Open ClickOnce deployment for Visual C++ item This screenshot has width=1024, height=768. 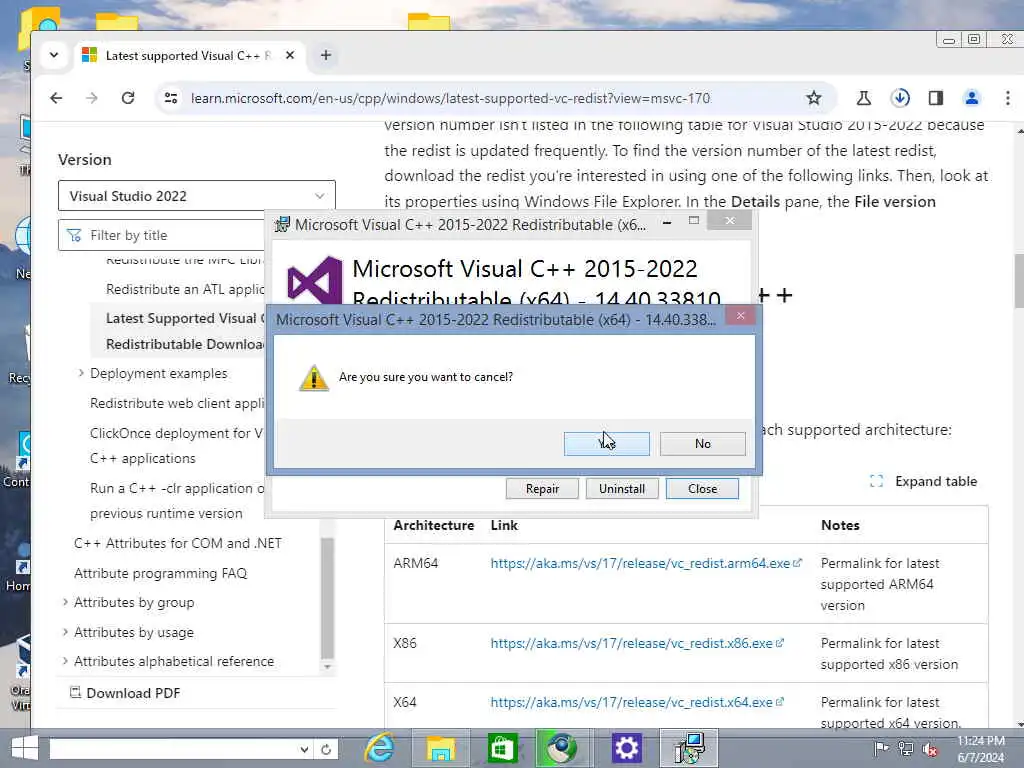click(x=176, y=445)
